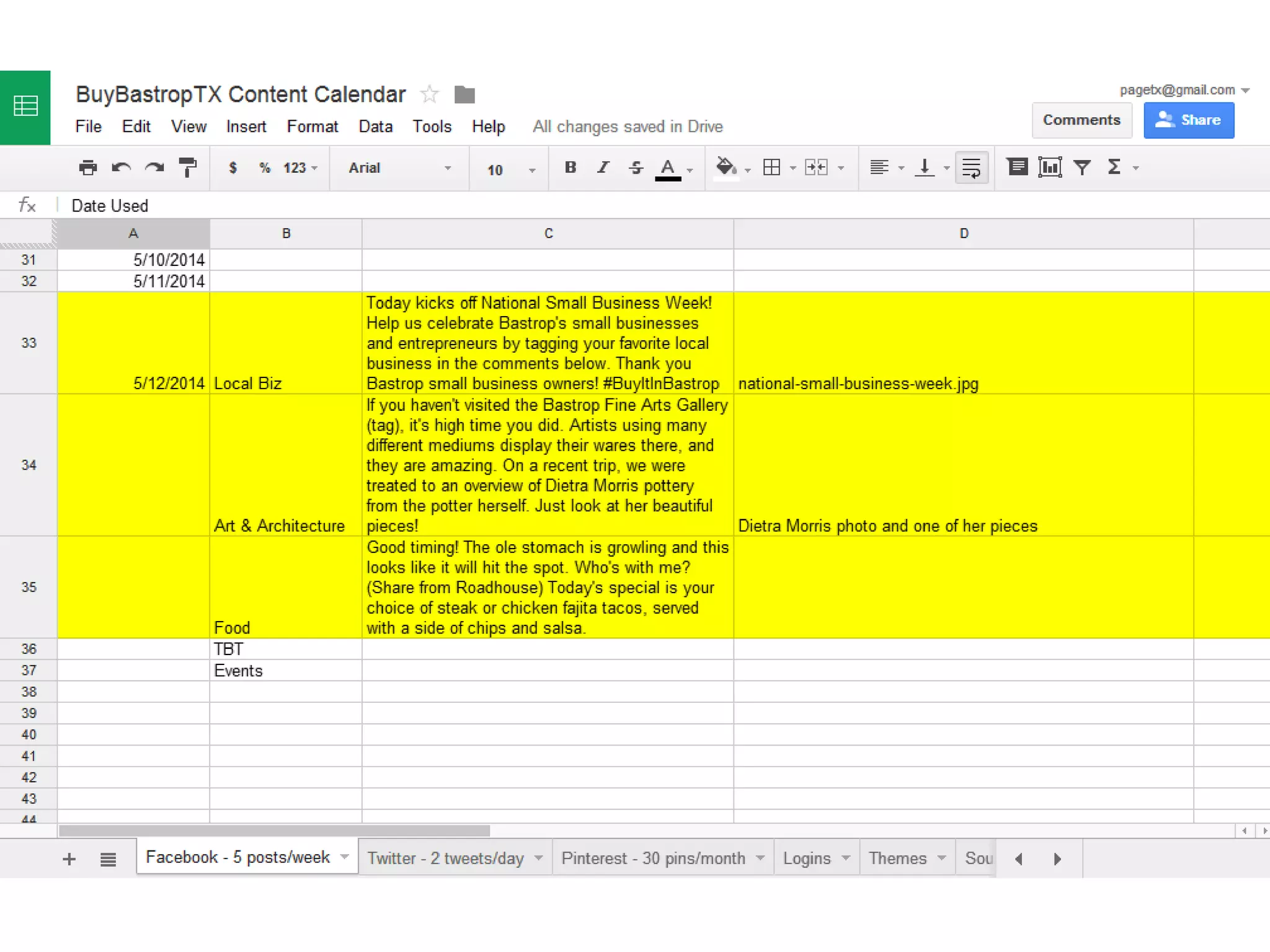Open the fill color paint bucket
The image size is (1270, 952).
coord(726,167)
